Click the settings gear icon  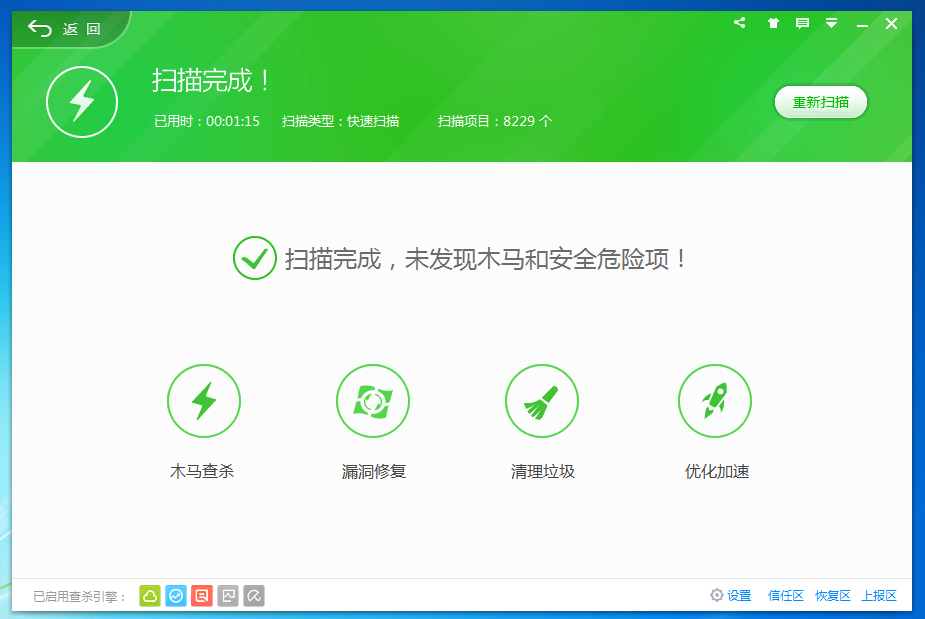click(716, 595)
